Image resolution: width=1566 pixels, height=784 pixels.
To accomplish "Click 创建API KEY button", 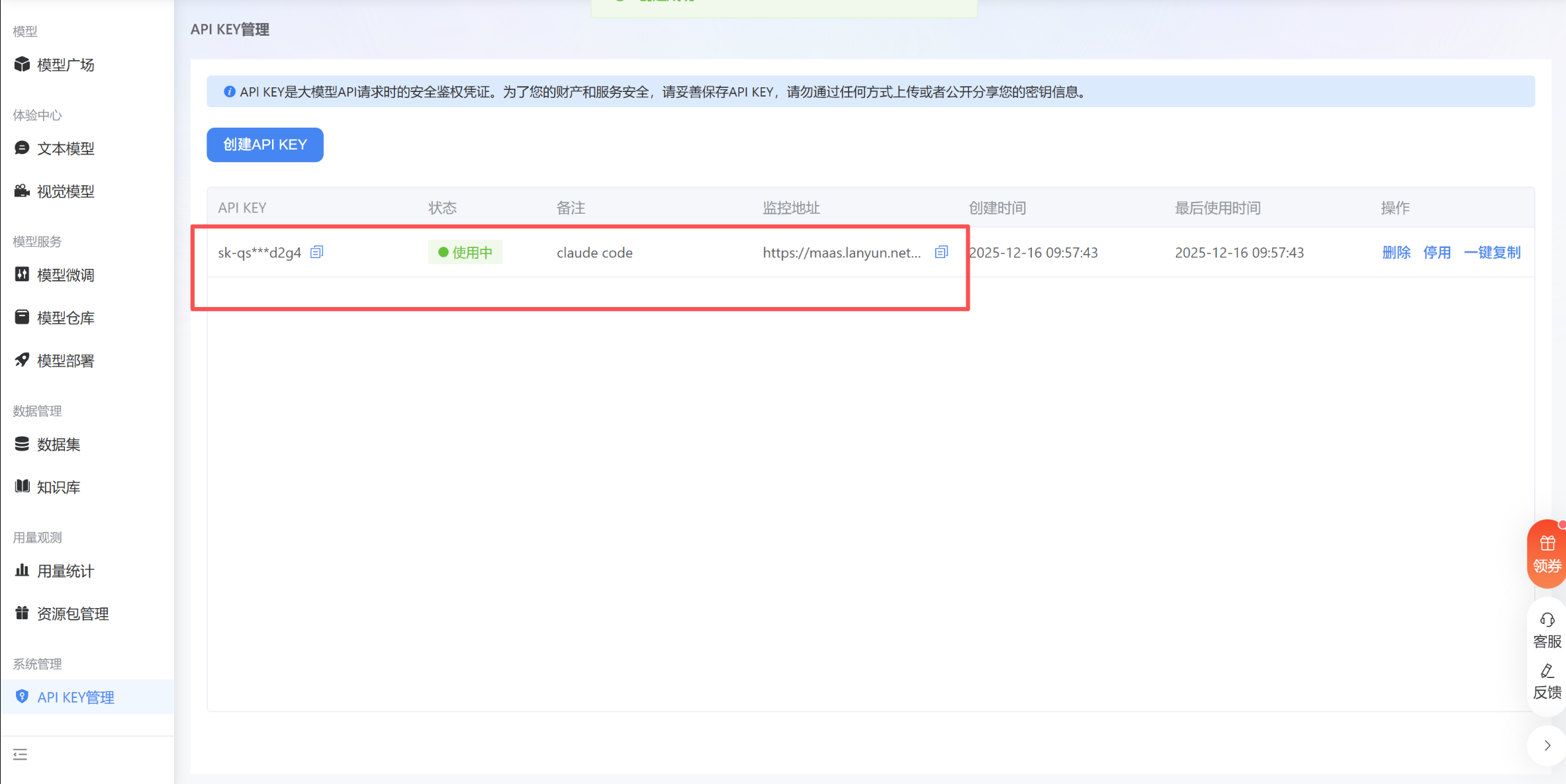I will 265,145.
